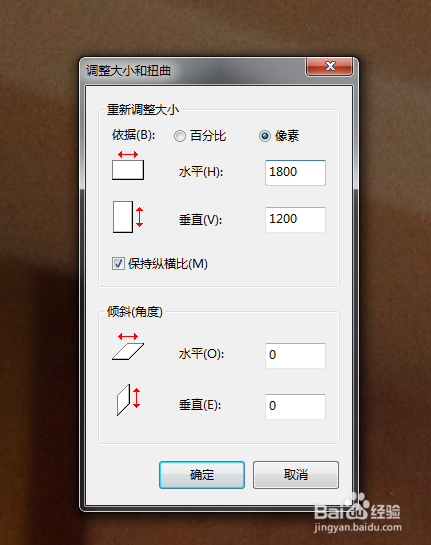Select the 百分比 radio button

click(x=180, y=136)
